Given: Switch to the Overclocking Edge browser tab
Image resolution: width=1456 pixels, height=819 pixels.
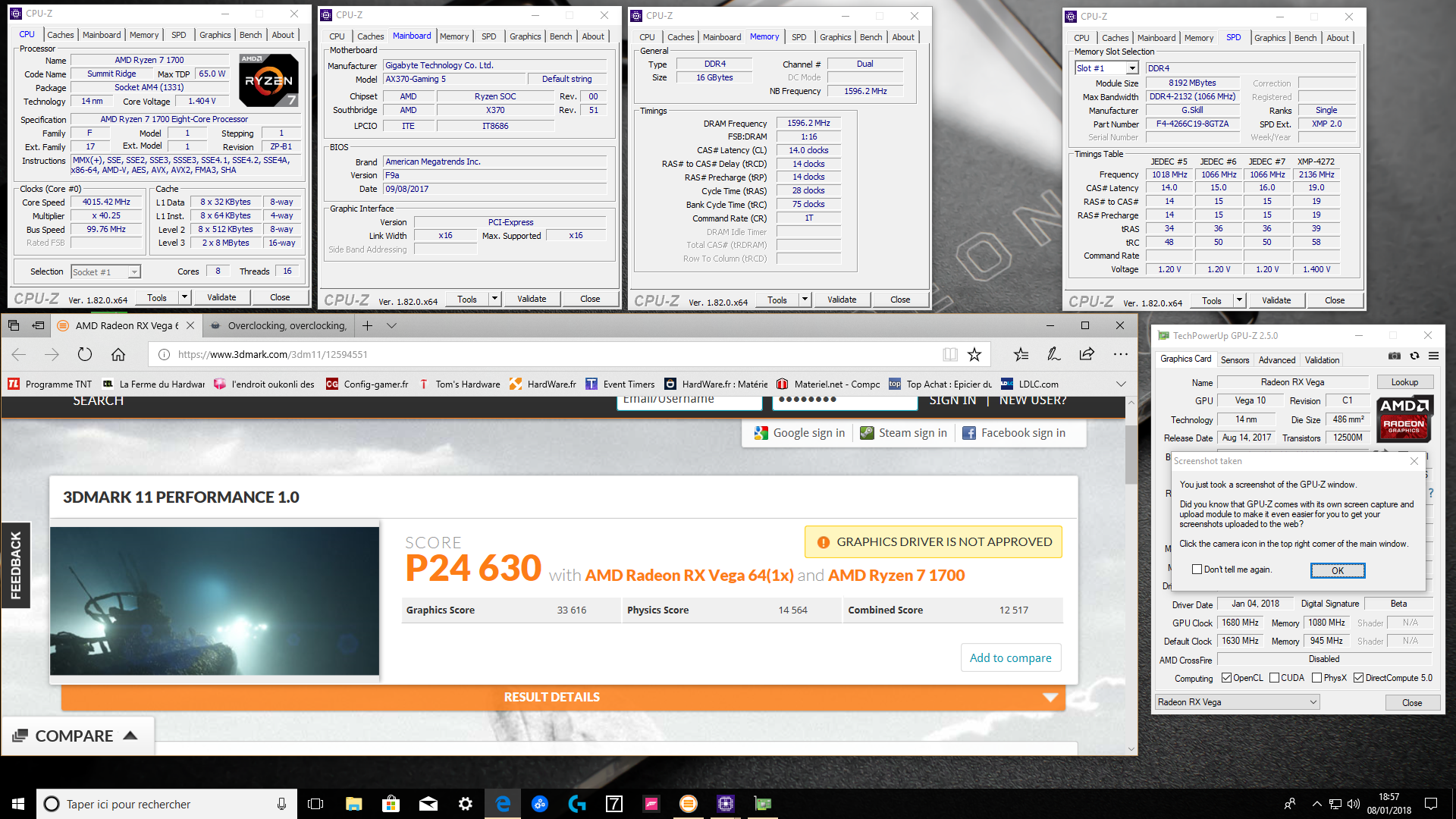Looking at the screenshot, I should point(278,325).
